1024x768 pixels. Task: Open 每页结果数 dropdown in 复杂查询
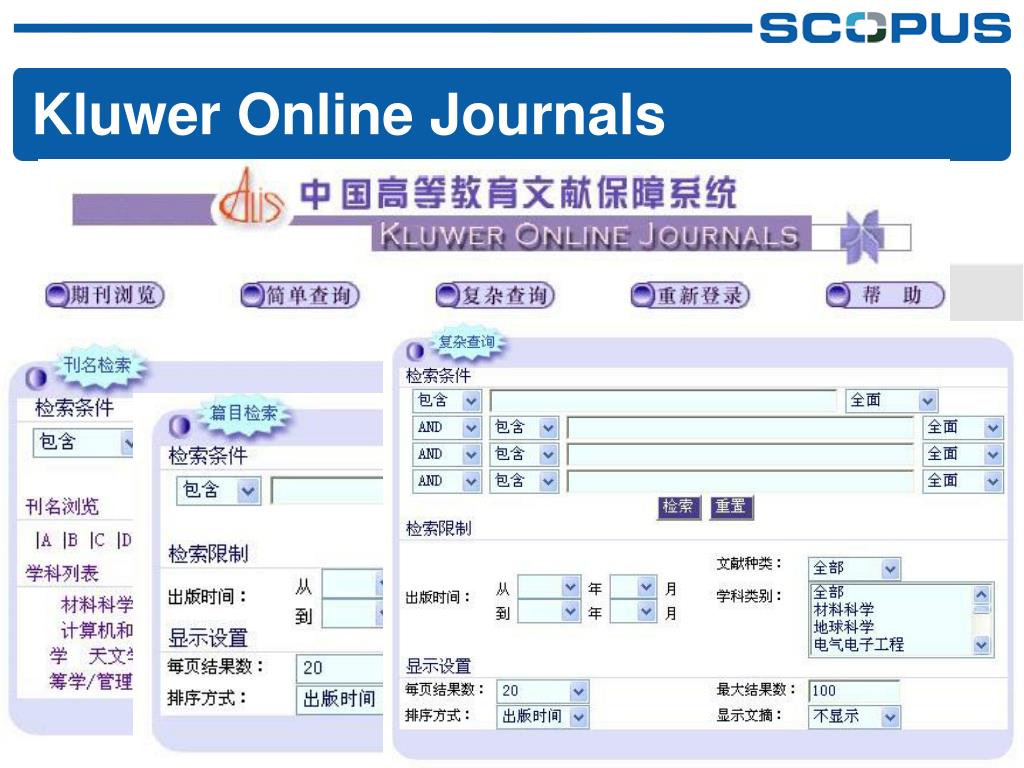click(x=542, y=691)
